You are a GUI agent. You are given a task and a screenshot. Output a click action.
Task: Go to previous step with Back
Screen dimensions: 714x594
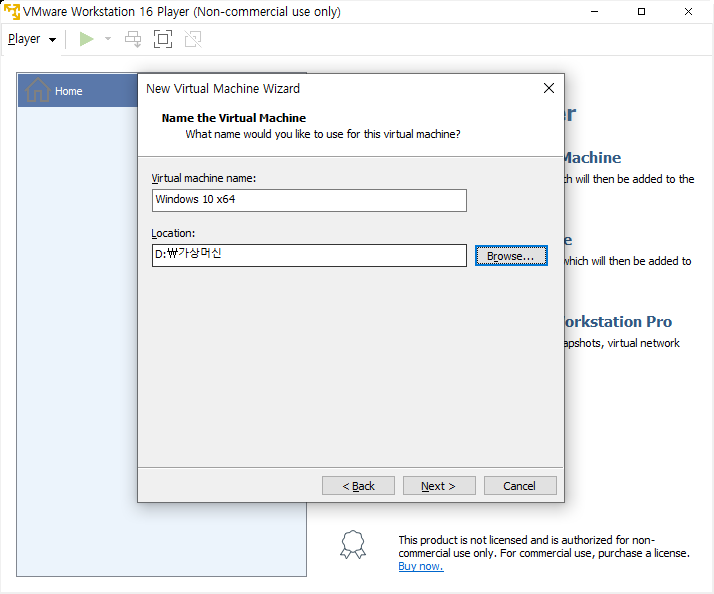tap(358, 486)
